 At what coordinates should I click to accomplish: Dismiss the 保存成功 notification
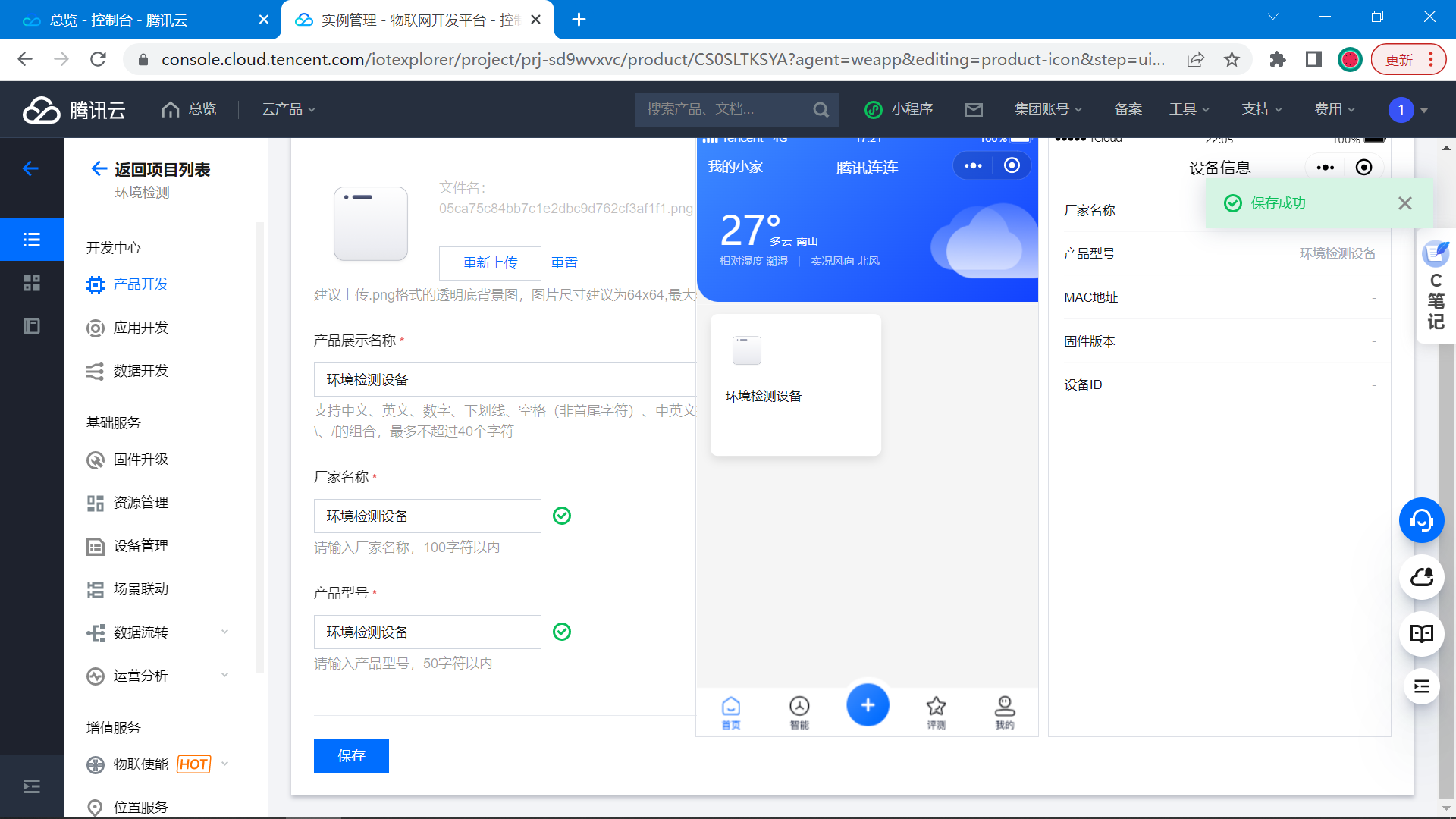click(x=1405, y=203)
